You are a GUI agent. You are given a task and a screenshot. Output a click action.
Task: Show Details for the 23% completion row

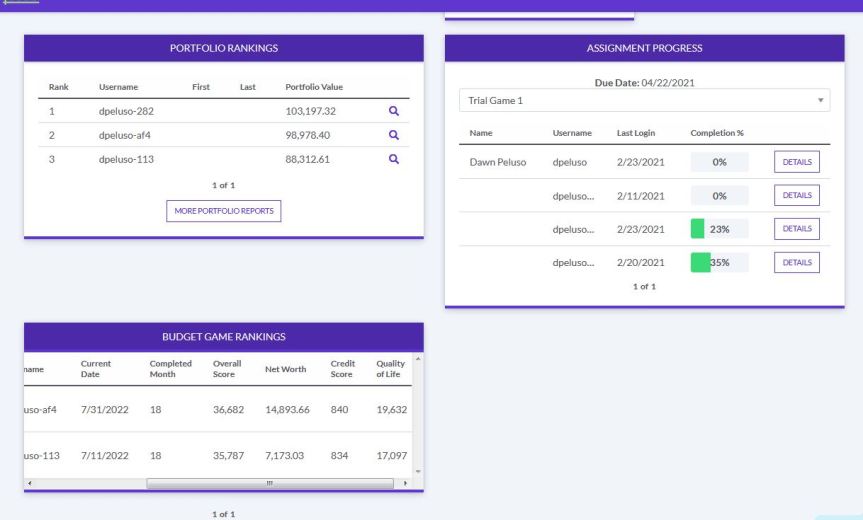pyautogui.click(x=796, y=229)
